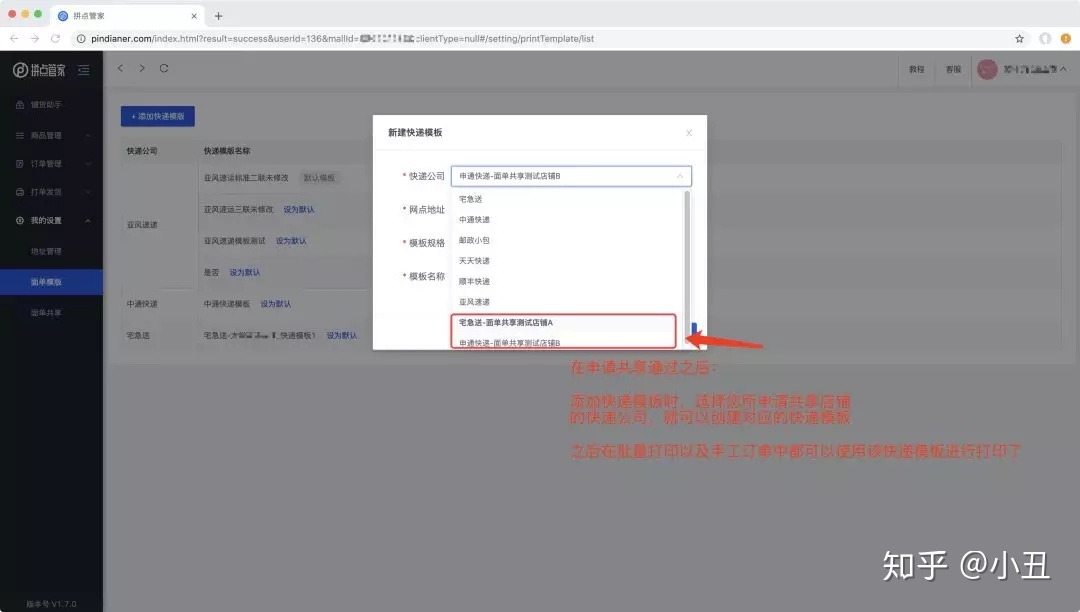Screen dimensions: 1080x612
Task: Open the first sidebar item with bag icon
Action: [x=45, y=105]
